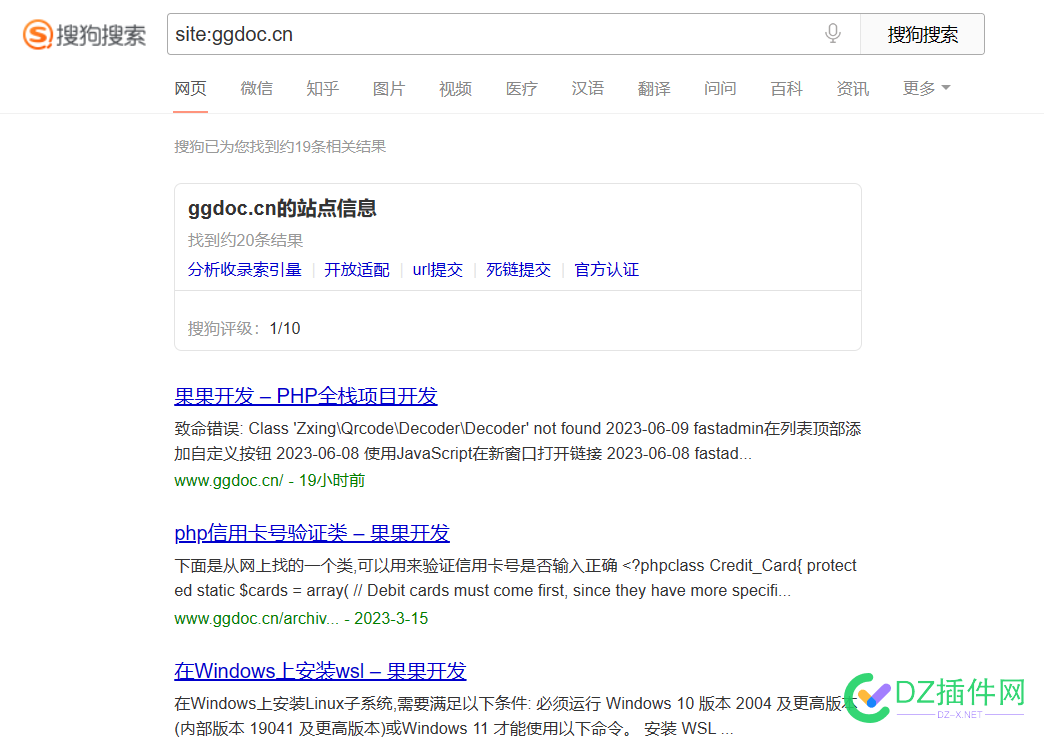Switch to the 图片 tab
This screenshot has width=1044, height=738.
pos(389,89)
